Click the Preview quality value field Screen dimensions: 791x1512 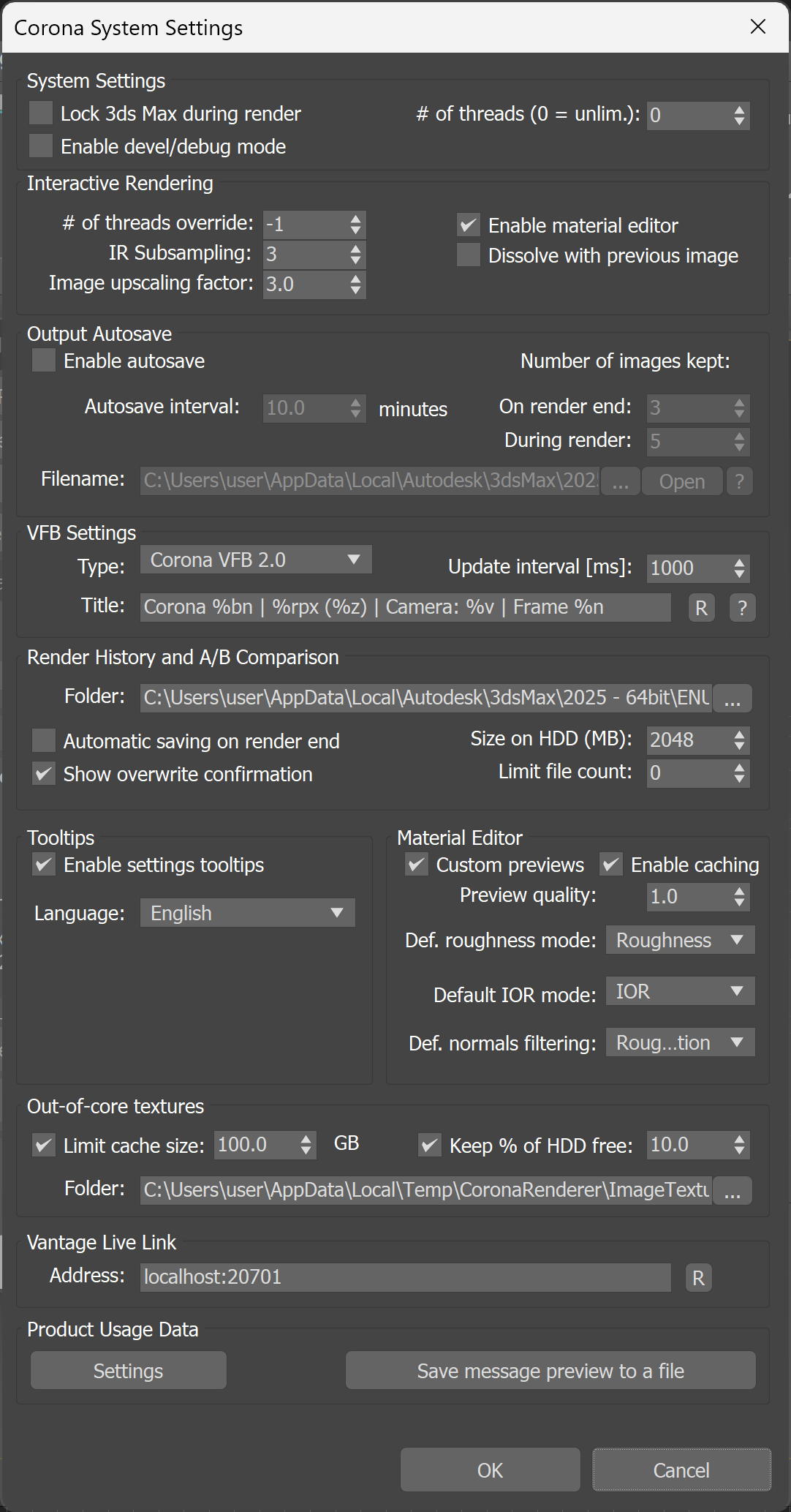689,897
